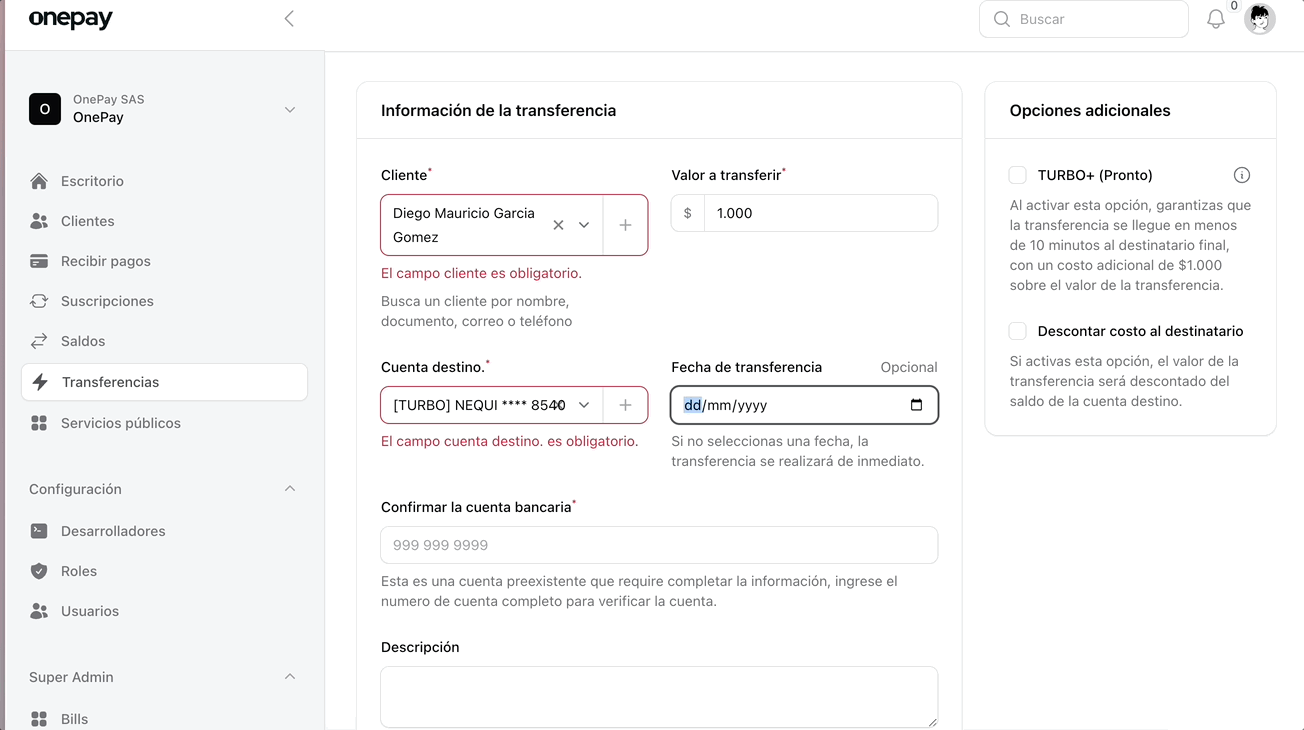
Task: Go to Escritorio in sidebar
Action: [92, 181]
